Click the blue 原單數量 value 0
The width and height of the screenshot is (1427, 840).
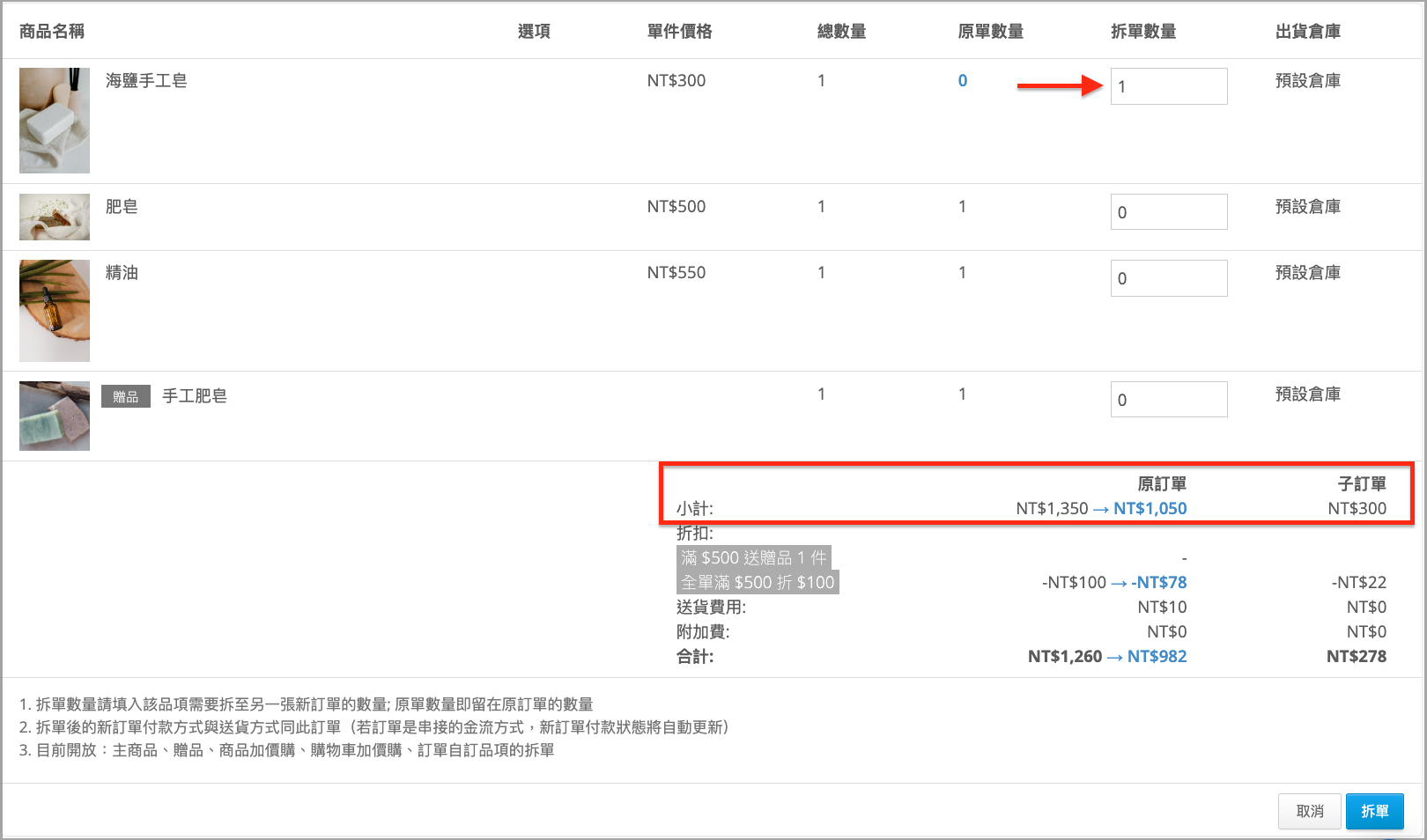[963, 81]
